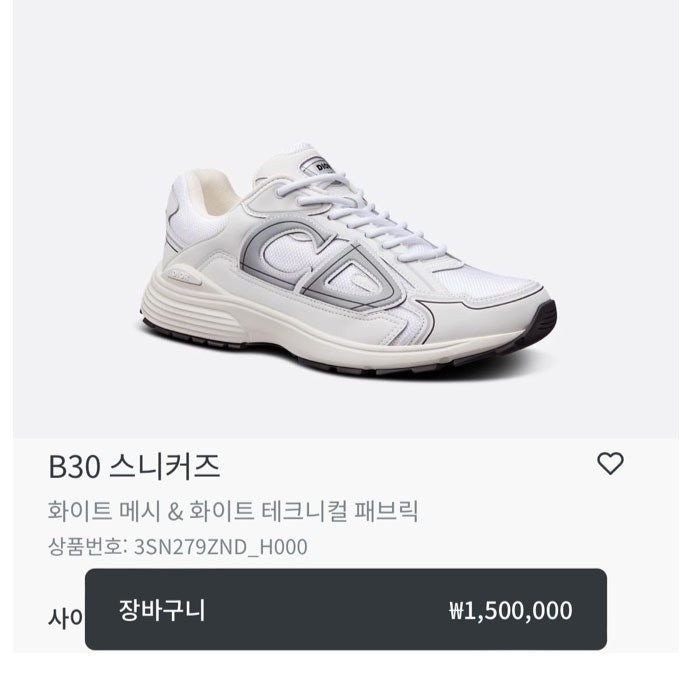
Task: Click the 화이트 메시 & 화이트 테크니컬 패브릭 description
Action: coord(232,512)
